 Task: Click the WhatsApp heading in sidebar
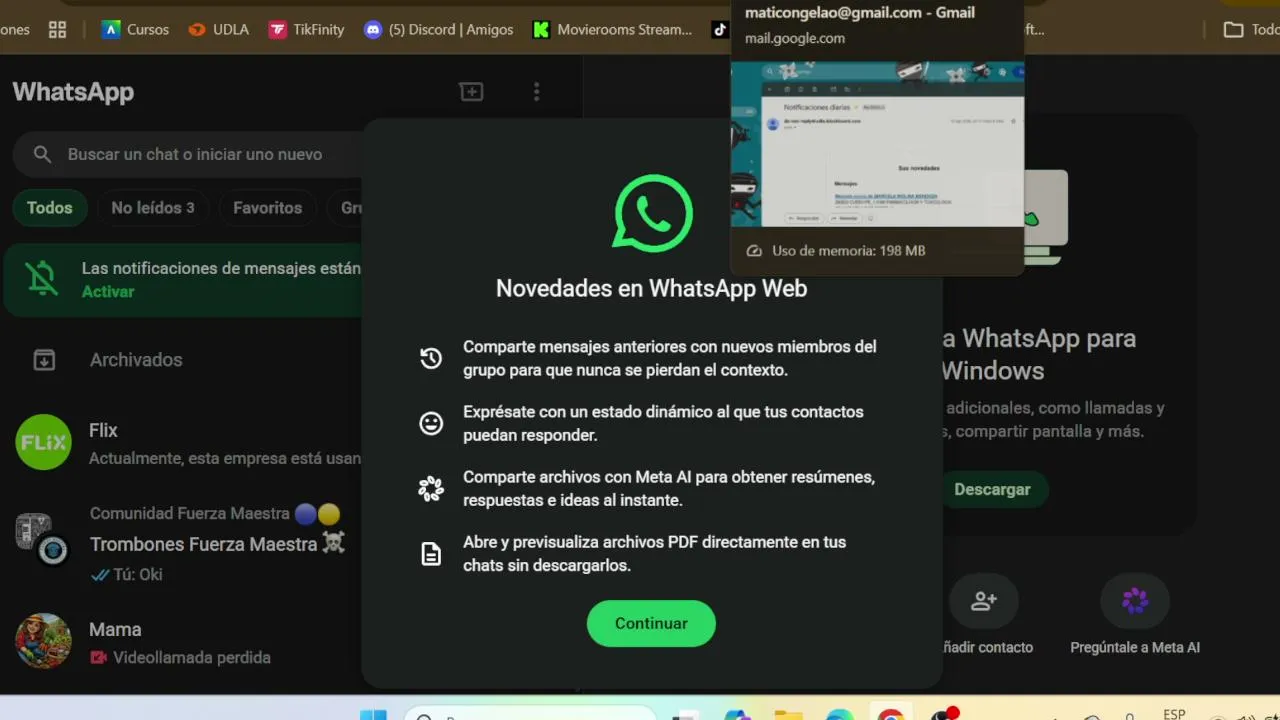(73, 92)
